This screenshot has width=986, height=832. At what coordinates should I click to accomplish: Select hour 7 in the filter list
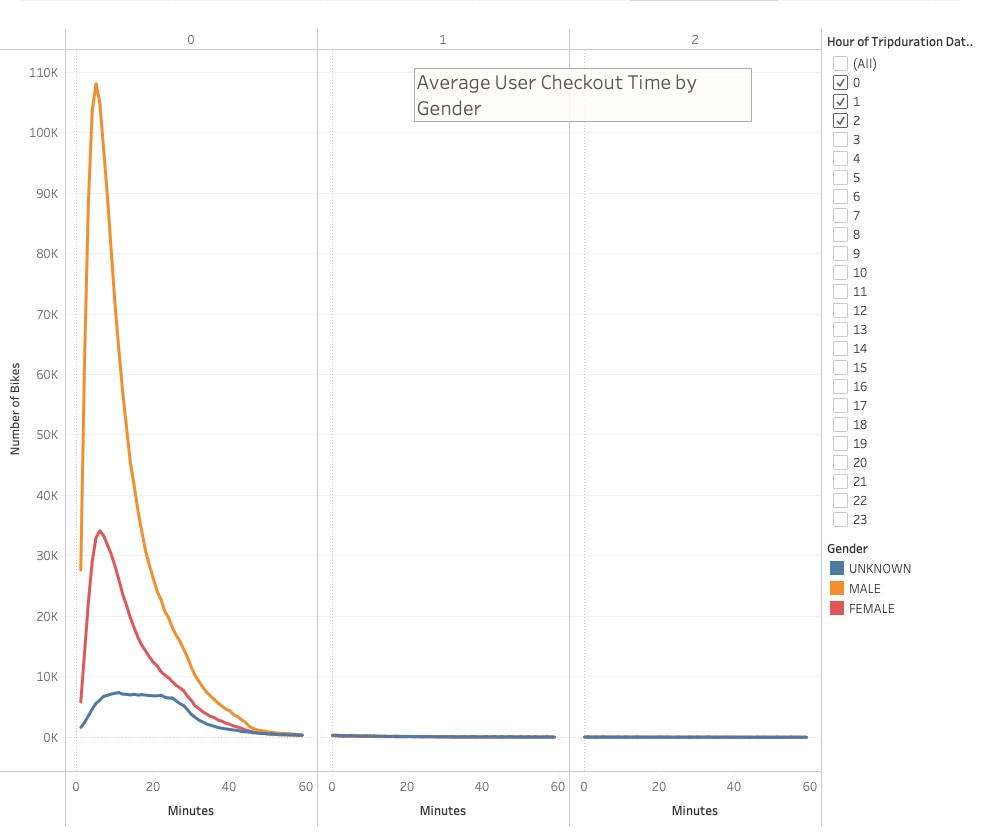pos(840,216)
